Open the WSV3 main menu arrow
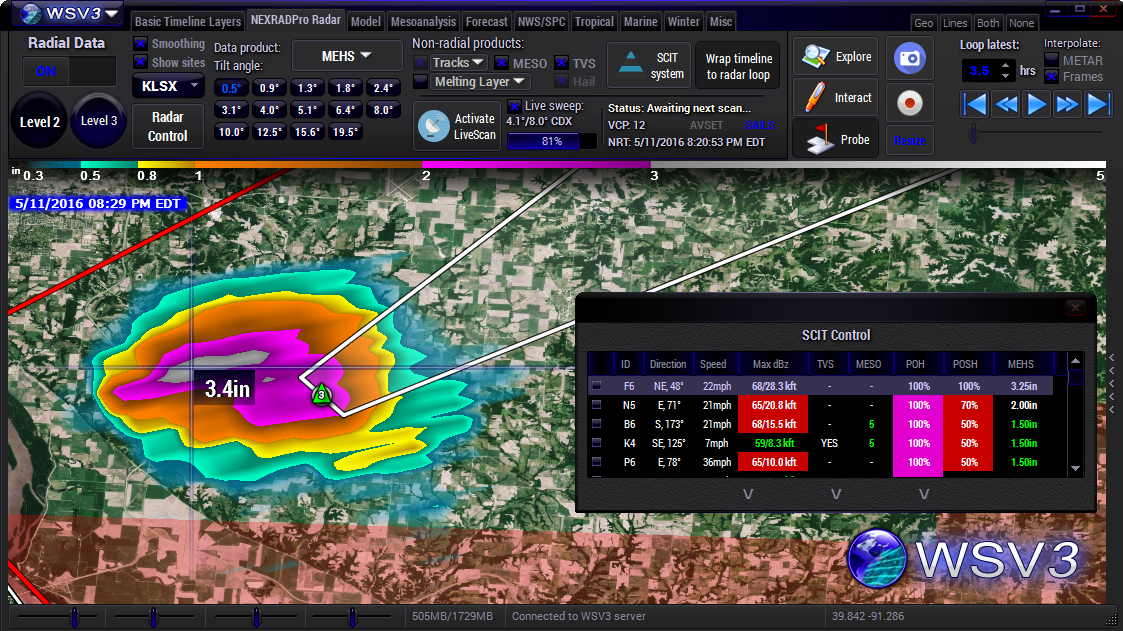The image size is (1123, 631). pyautogui.click(x=112, y=13)
